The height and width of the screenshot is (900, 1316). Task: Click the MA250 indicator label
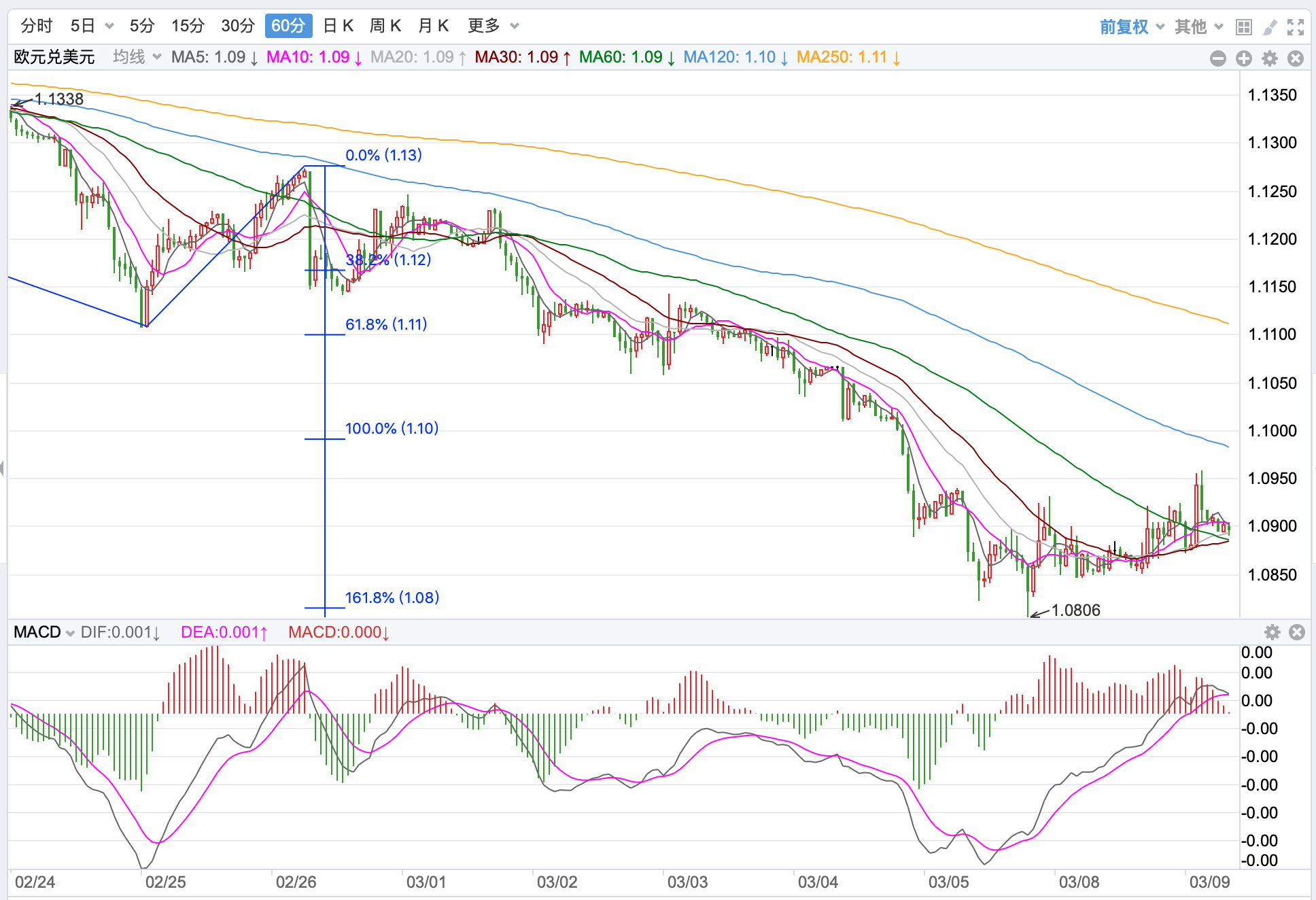coord(849,57)
